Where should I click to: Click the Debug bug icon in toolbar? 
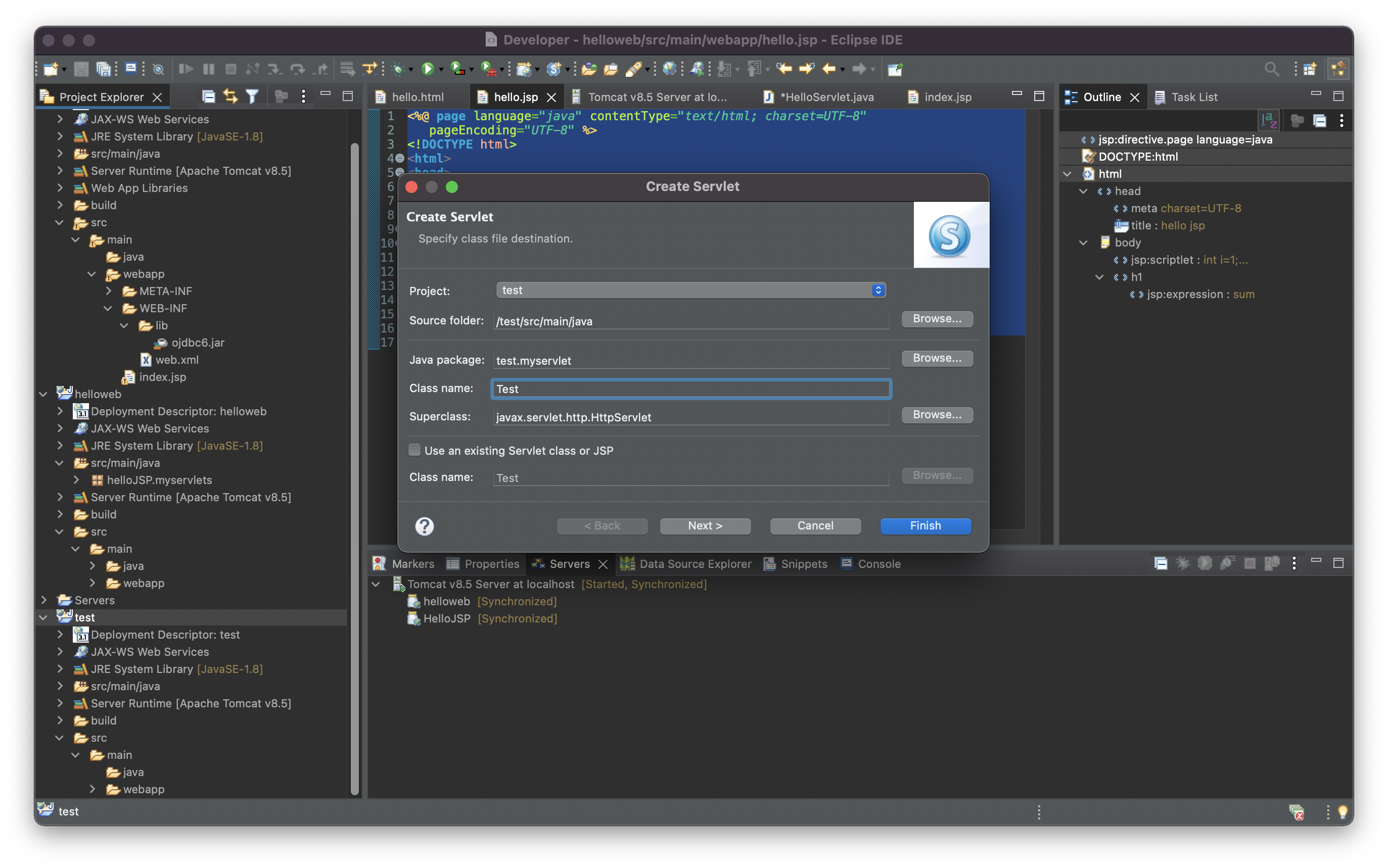pyautogui.click(x=398, y=69)
